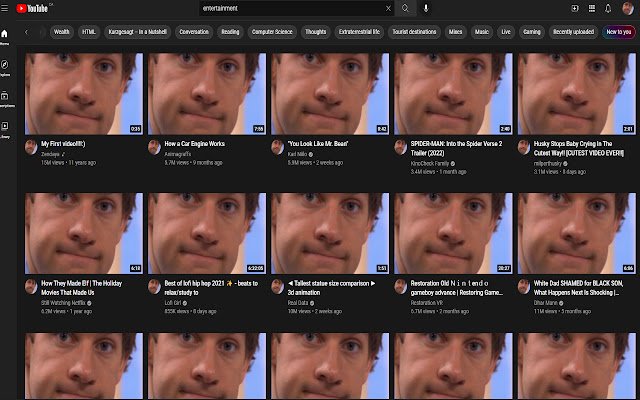
Task: Open the hamburger guide menu
Action: point(4,8)
